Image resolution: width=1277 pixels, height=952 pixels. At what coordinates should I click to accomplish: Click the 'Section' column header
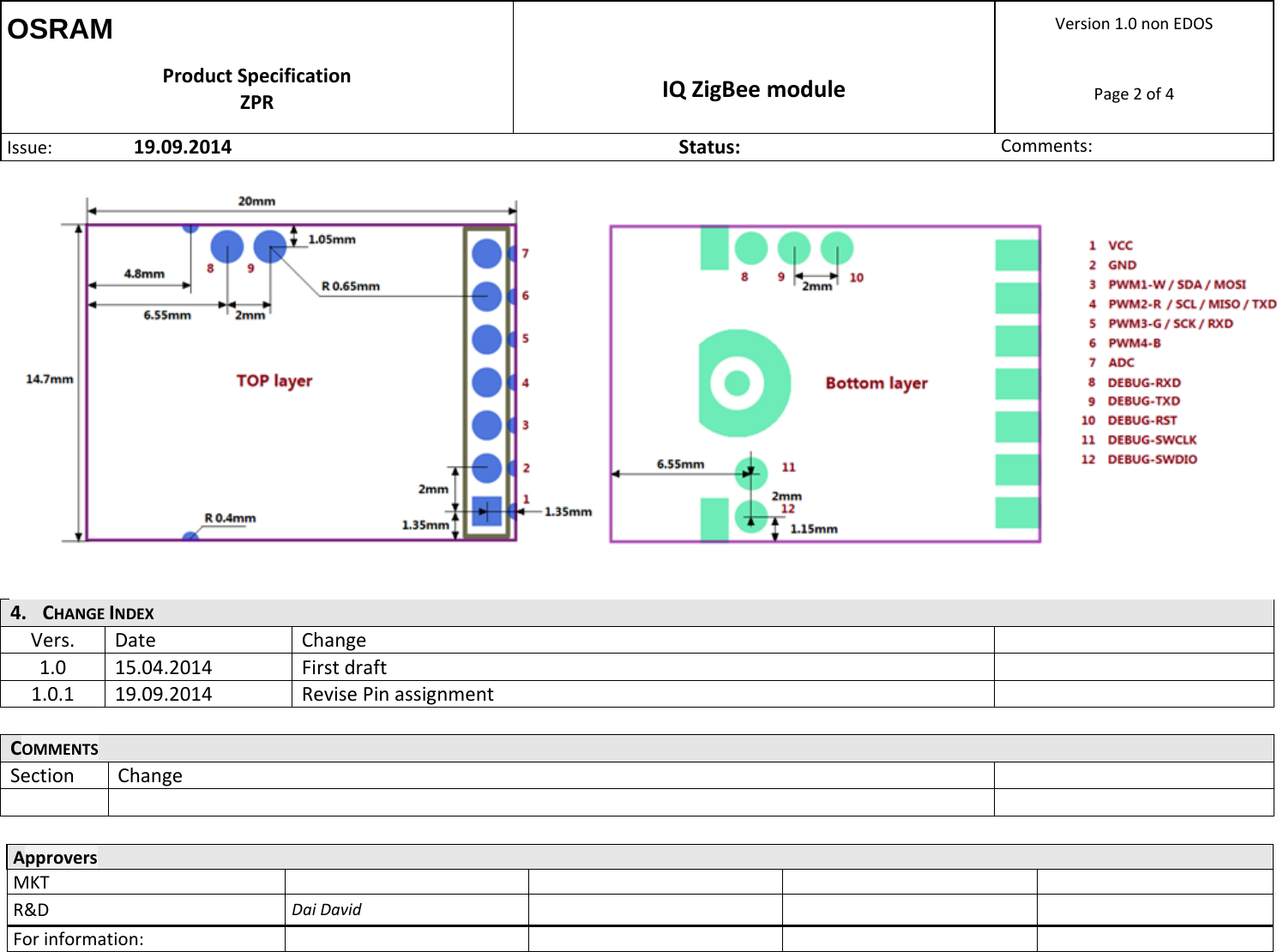(x=42, y=776)
